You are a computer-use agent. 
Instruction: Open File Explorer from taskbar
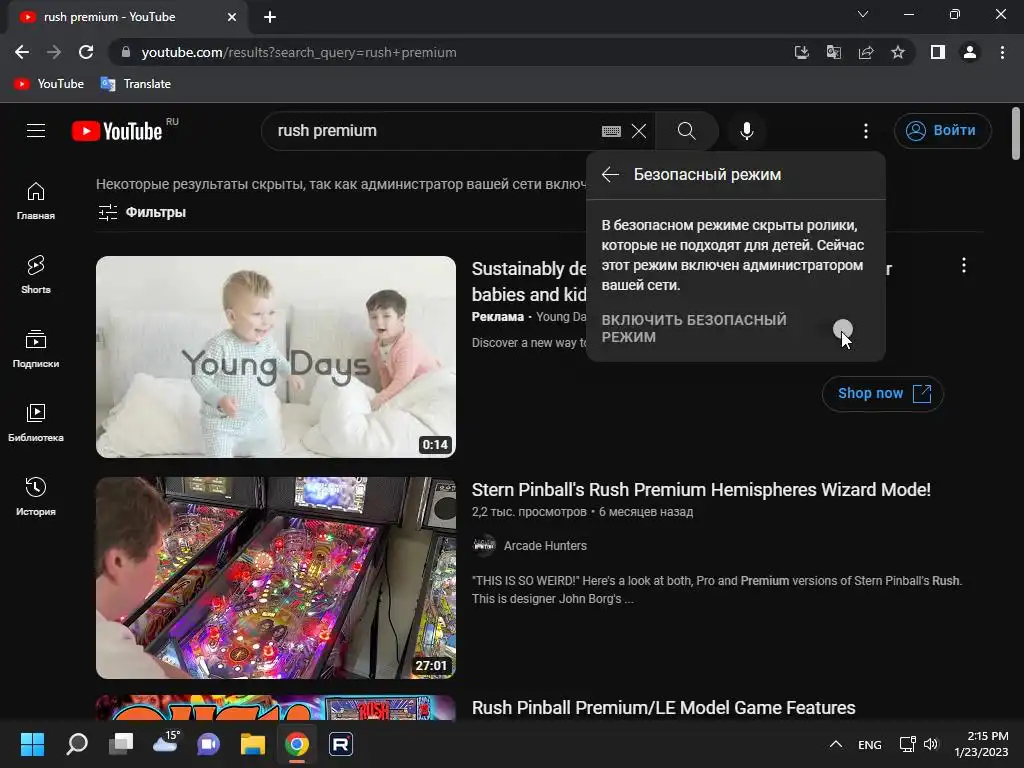pos(252,744)
